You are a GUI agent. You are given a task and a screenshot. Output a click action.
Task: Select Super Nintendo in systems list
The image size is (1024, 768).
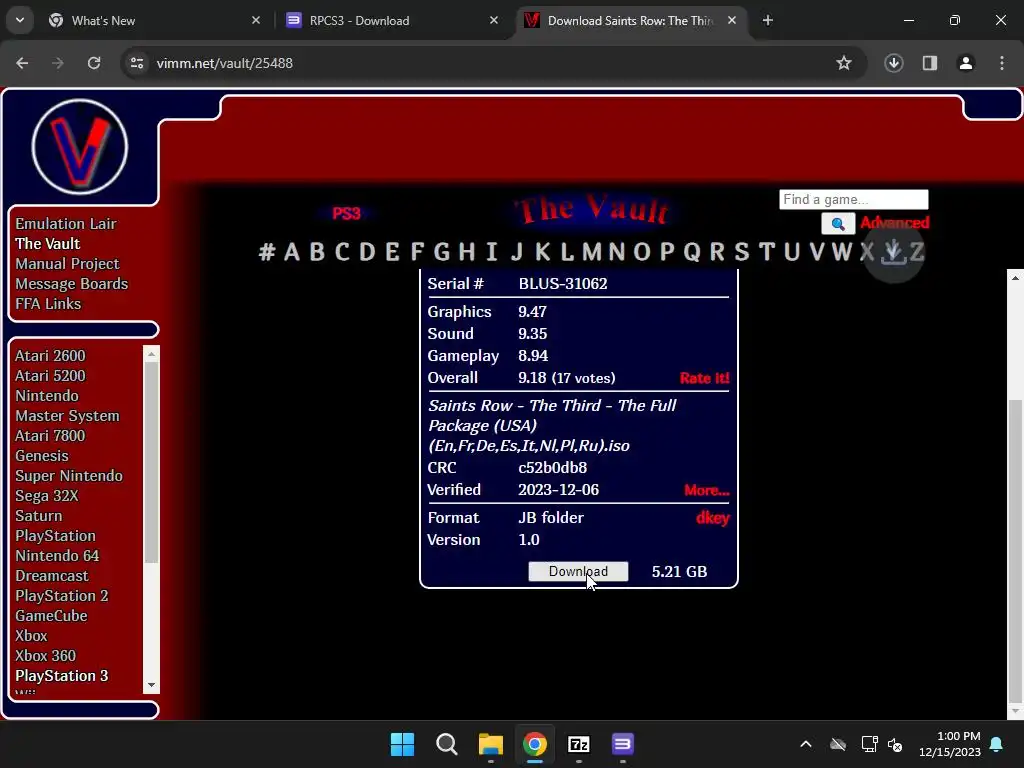click(69, 476)
